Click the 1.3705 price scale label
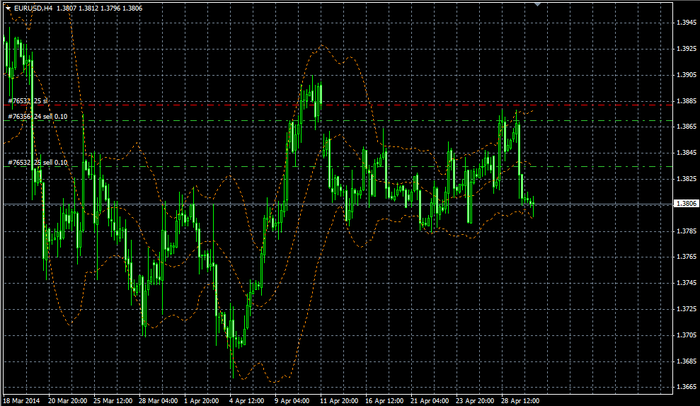The width and height of the screenshot is (700, 406). [686, 335]
